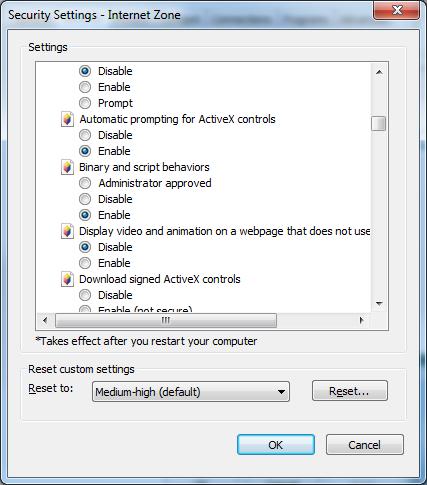This screenshot has height=485, width=427.
Task: Click the Display video and animation setting icon
Action: click(x=67, y=231)
